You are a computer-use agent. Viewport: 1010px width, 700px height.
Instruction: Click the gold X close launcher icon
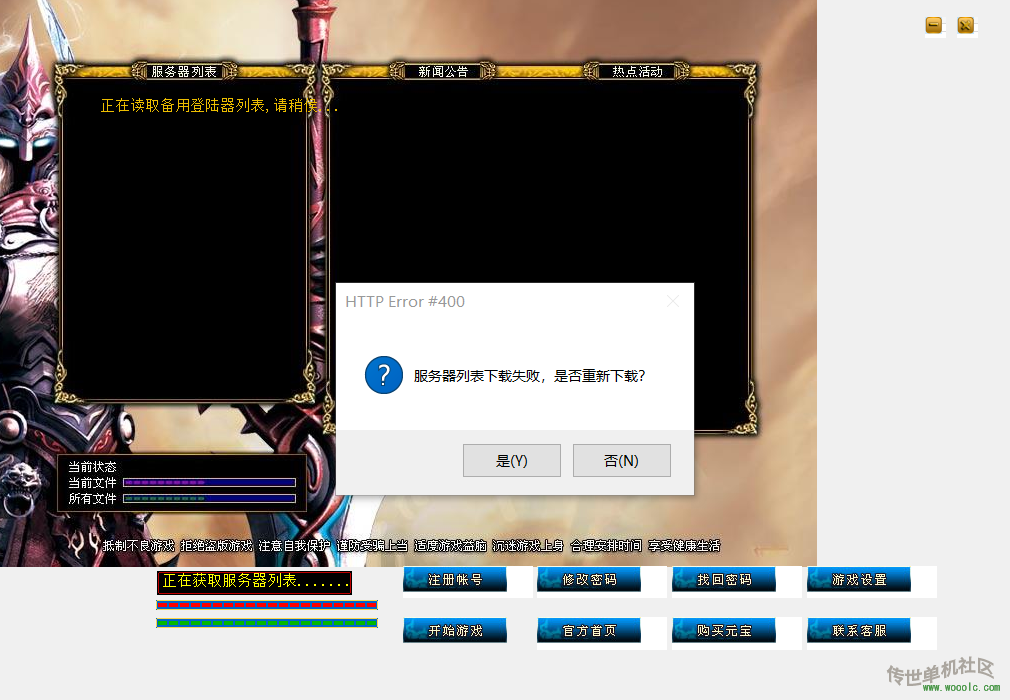click(965, 26)
